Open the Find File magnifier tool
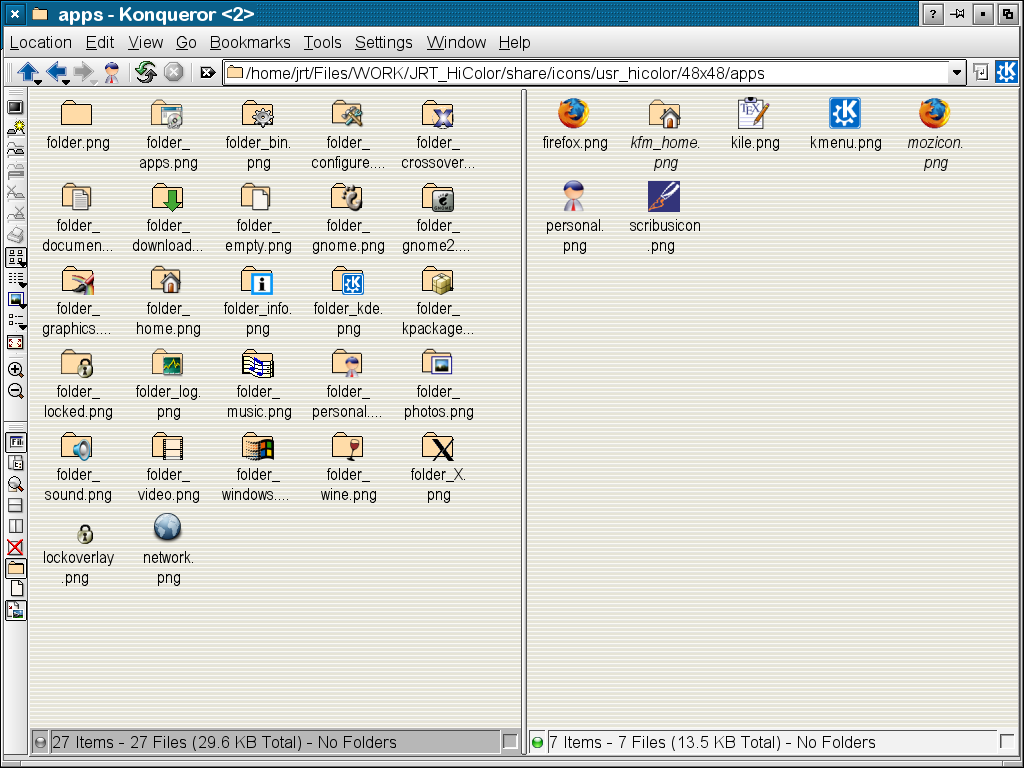 click(16, 484)
